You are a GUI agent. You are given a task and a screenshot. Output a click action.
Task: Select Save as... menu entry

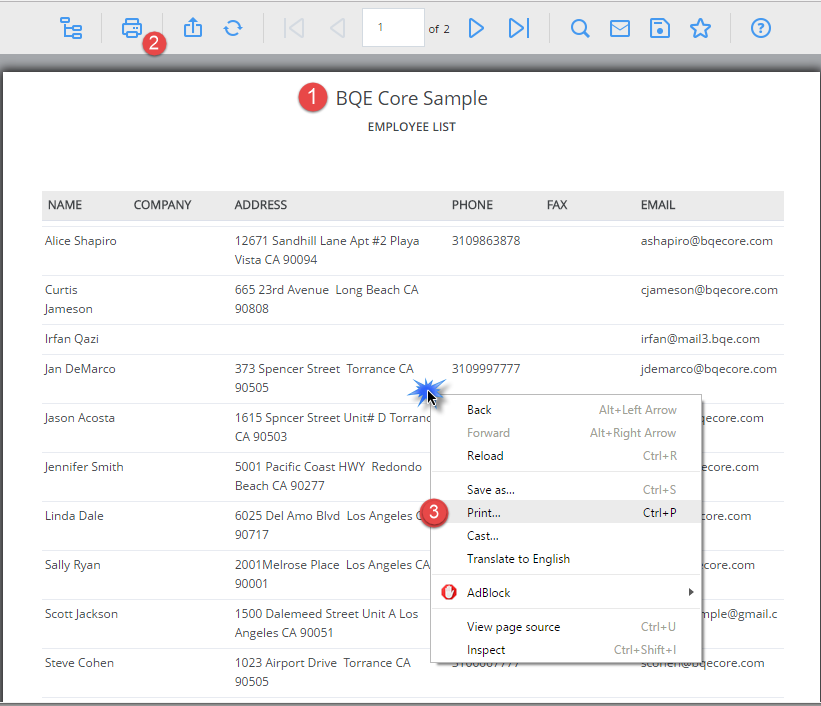(x=565, y=490)
